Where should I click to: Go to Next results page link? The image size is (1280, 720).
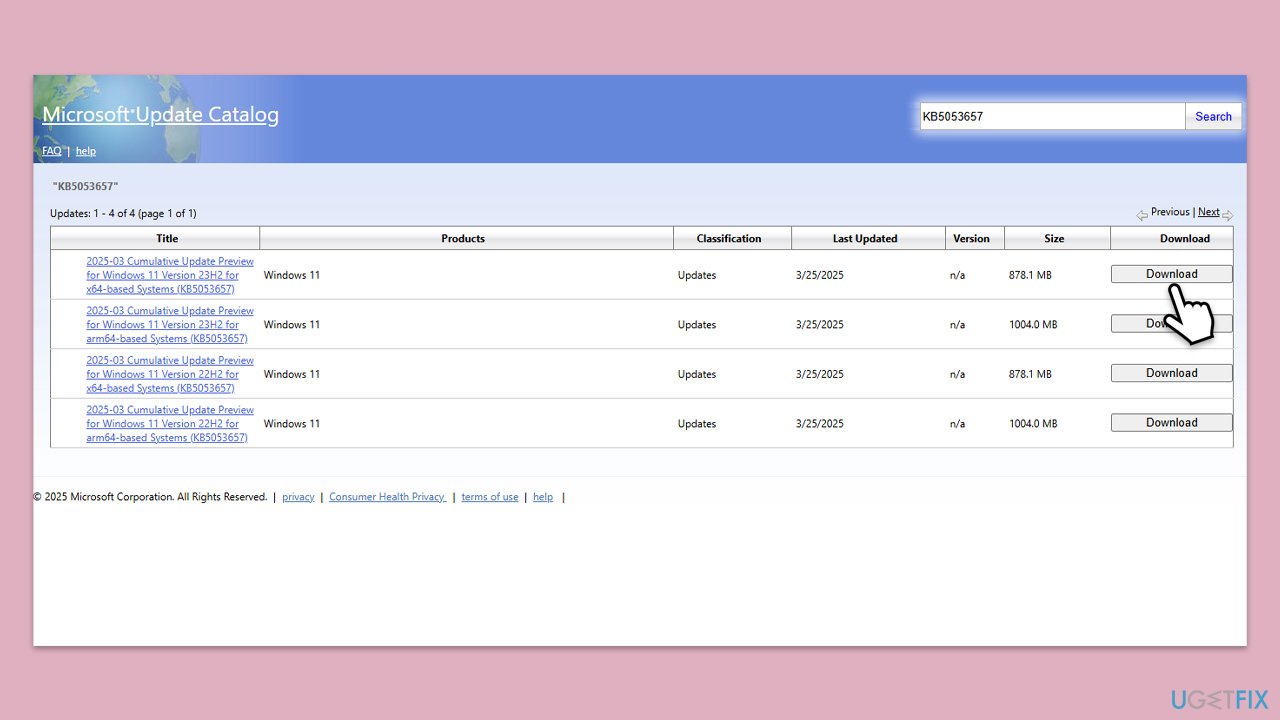pos(1208,212)
